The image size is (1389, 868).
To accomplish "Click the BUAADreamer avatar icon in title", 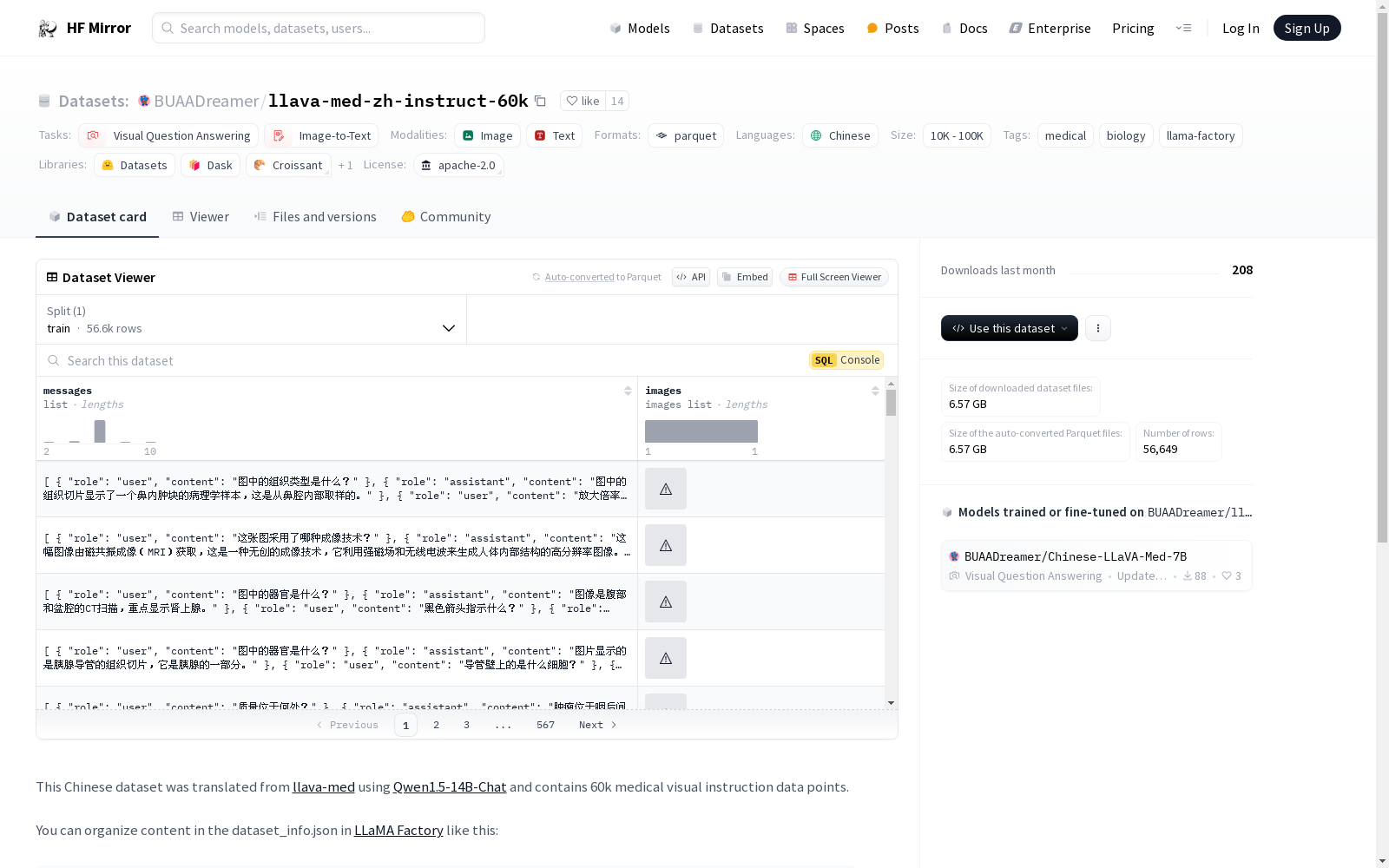I will coord(144,101).
